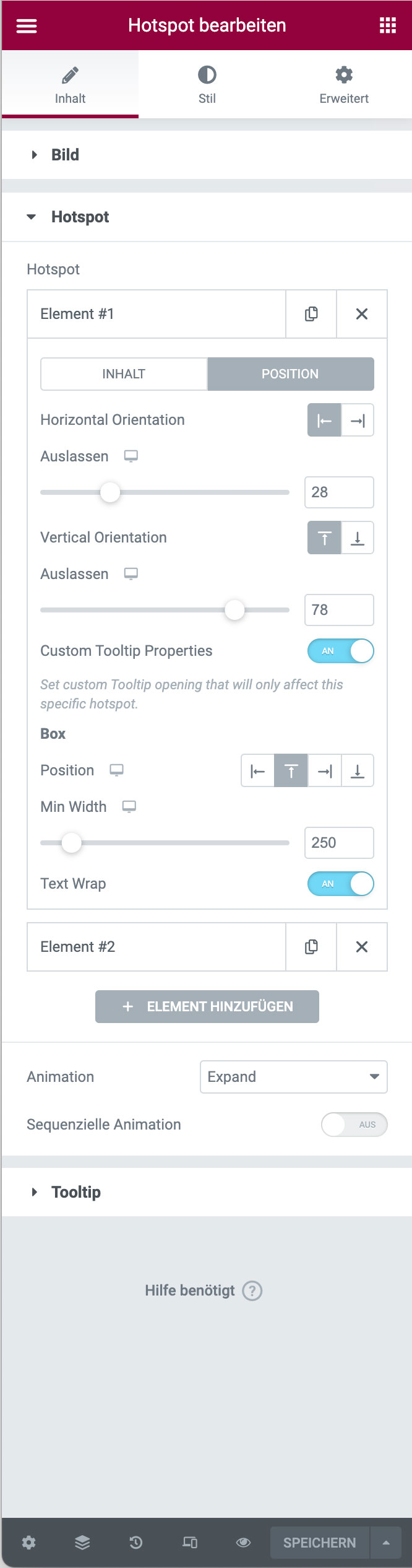Switch to the INHALT sub-tab
Screen dimensions: 412x1568
tap(124, 374)
